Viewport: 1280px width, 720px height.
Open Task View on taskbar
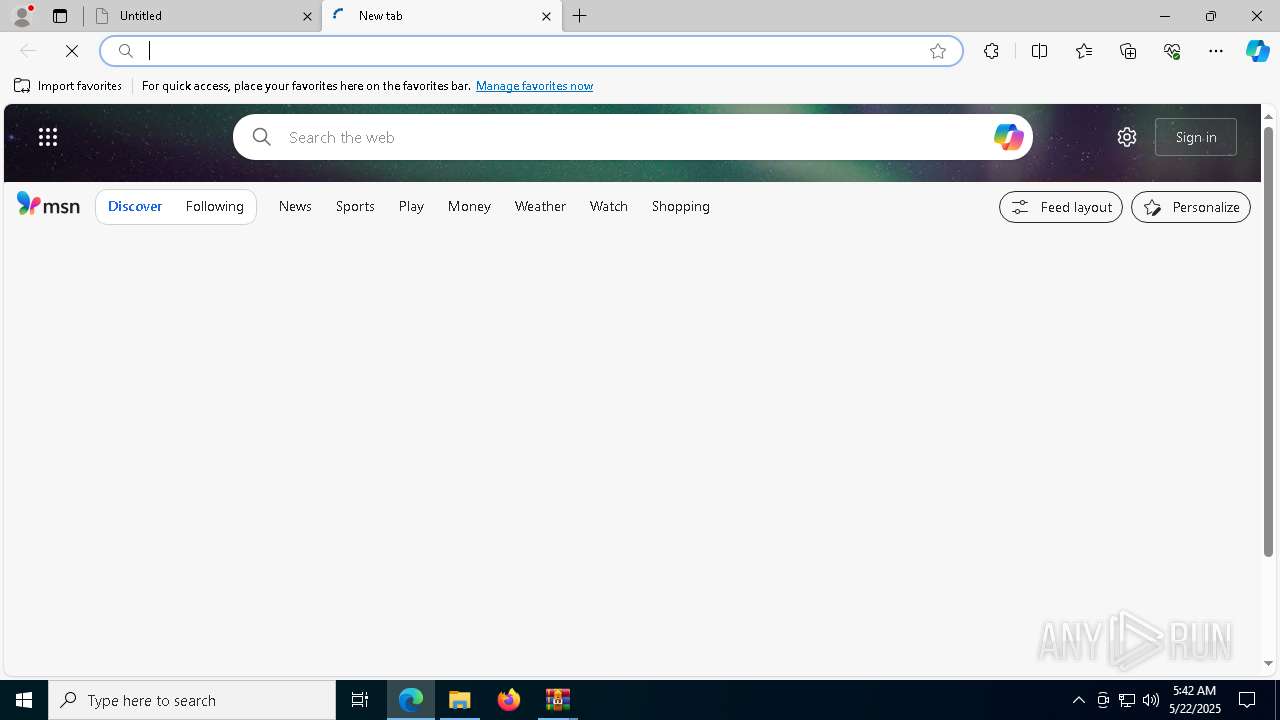(360, 700)
